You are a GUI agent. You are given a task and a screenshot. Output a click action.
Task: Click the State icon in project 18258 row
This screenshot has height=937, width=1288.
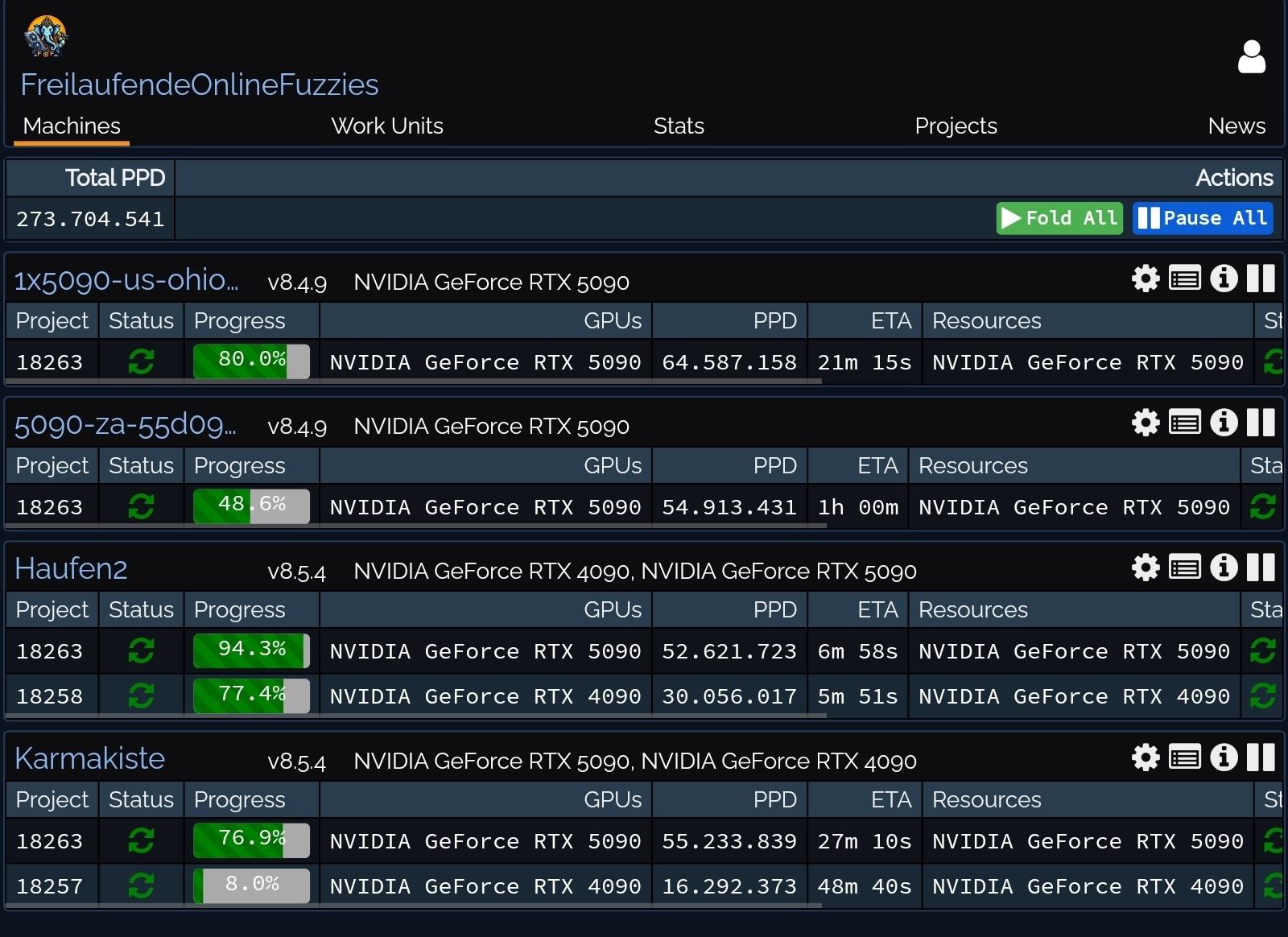coord(1262,696)
